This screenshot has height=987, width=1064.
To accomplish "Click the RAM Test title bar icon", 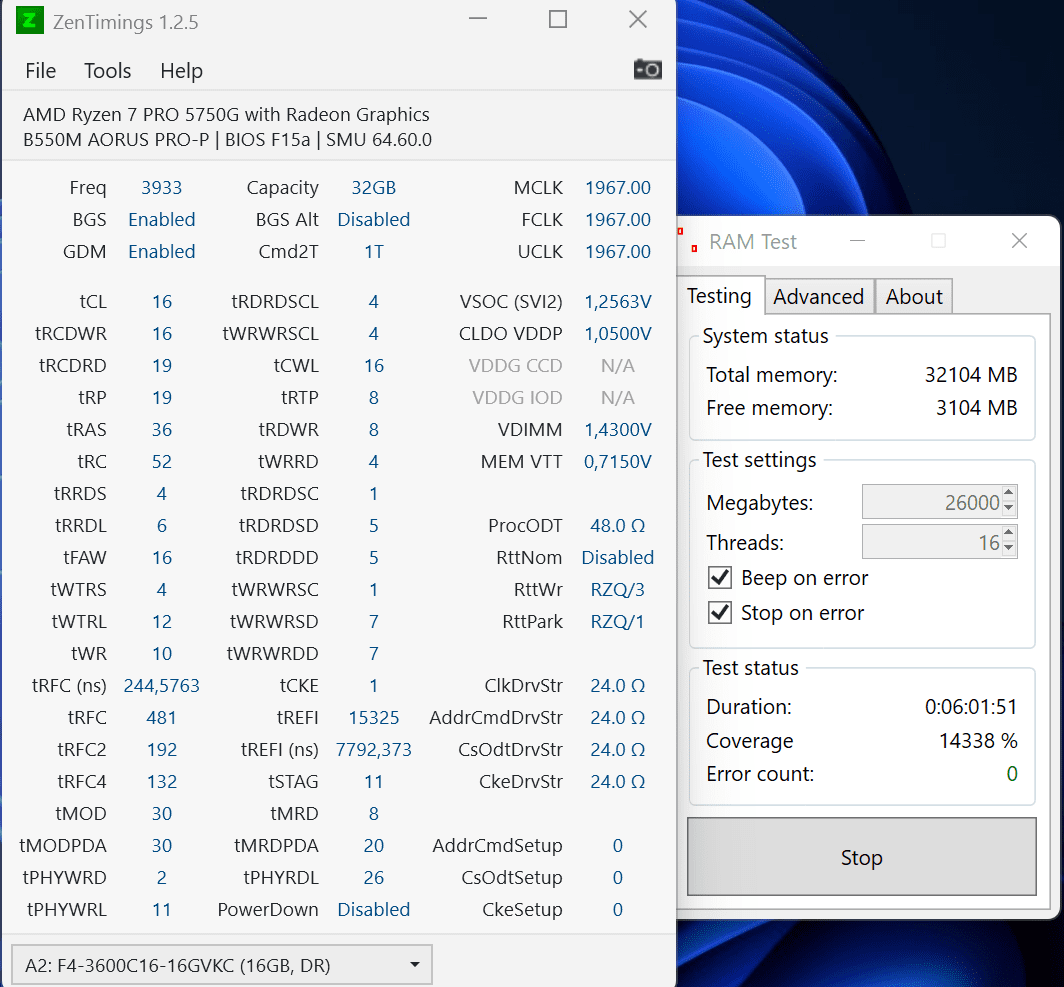I will click(688, 240).
